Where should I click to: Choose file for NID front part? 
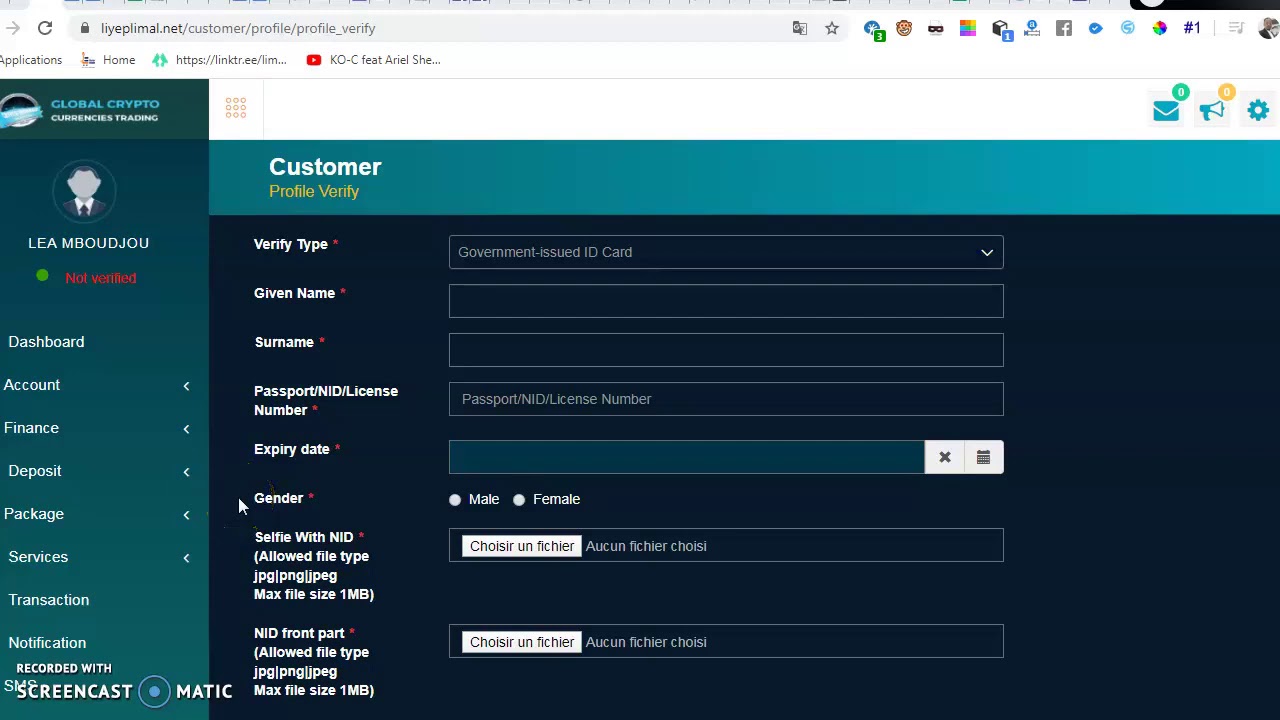point(522,642)
